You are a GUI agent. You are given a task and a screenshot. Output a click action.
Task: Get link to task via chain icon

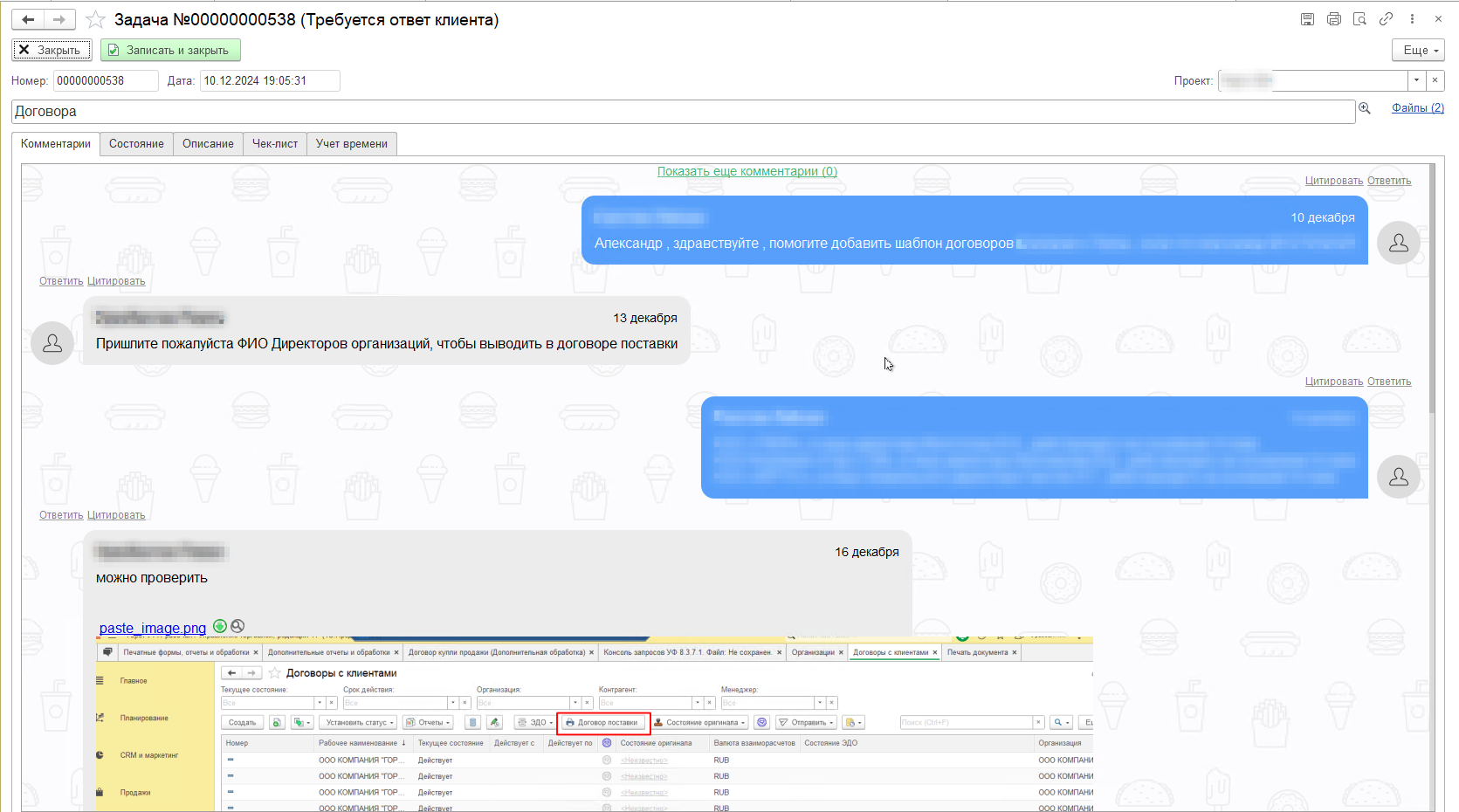(x=1386, y=19)
